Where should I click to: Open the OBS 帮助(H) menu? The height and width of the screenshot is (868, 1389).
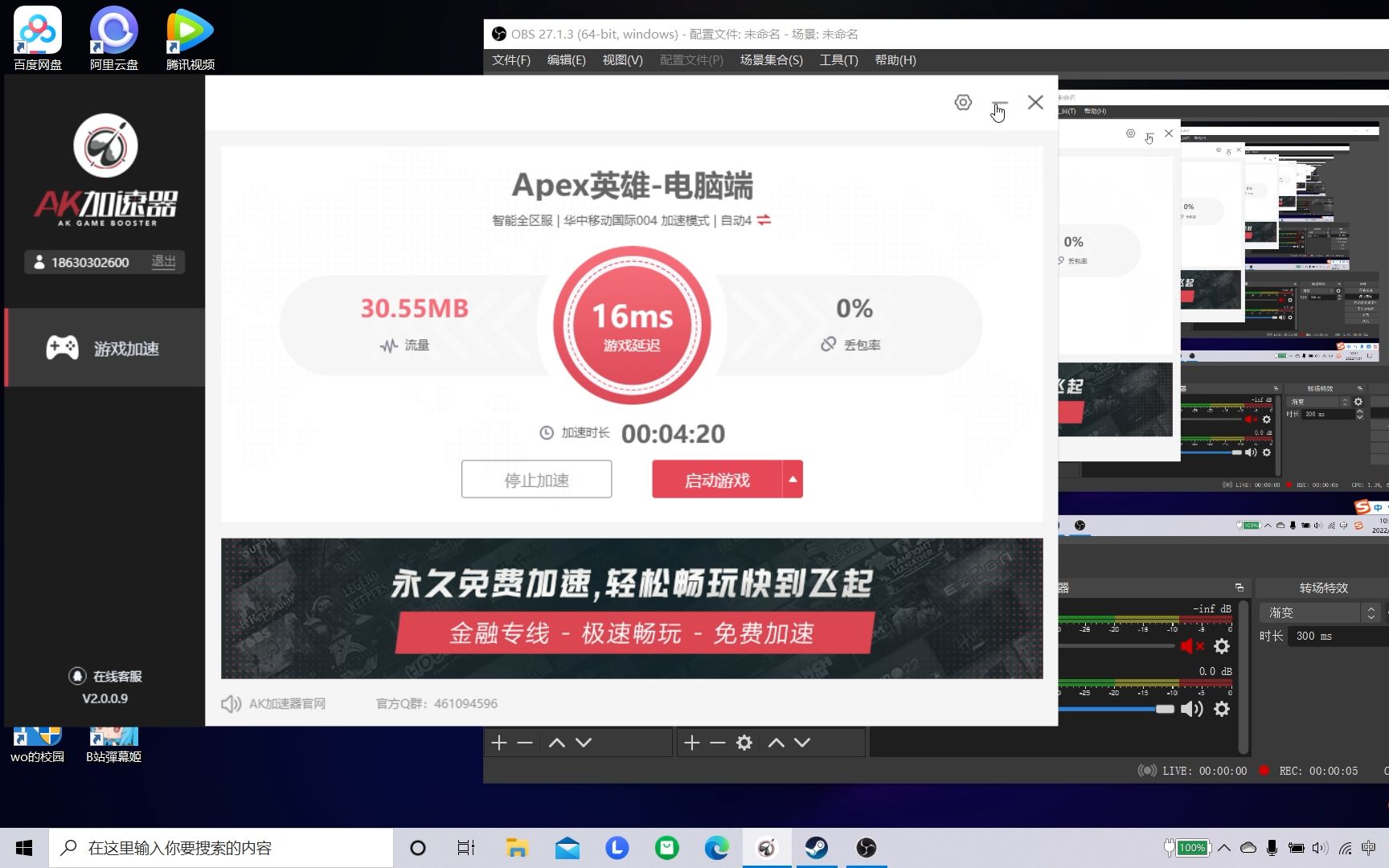tap(895, 60)
